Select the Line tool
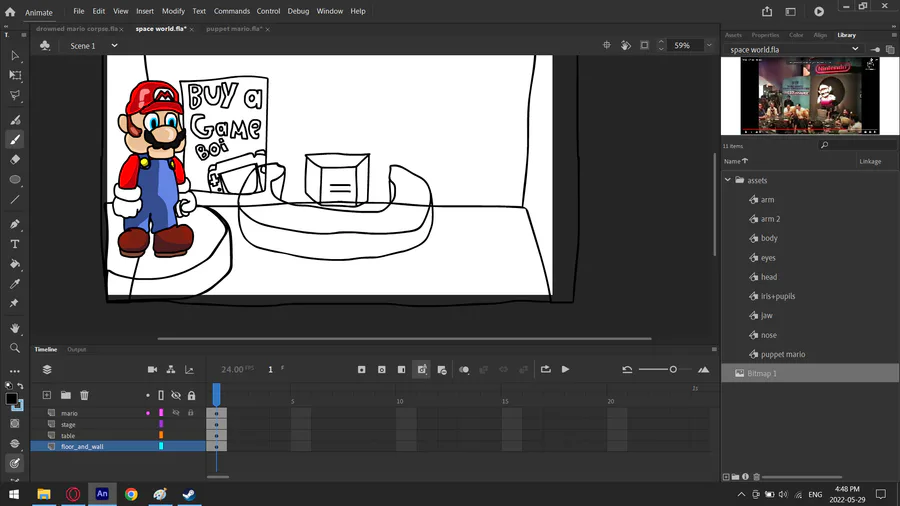Image resolution: width=900 pixels, height=506 pixels. click(15, 200)
